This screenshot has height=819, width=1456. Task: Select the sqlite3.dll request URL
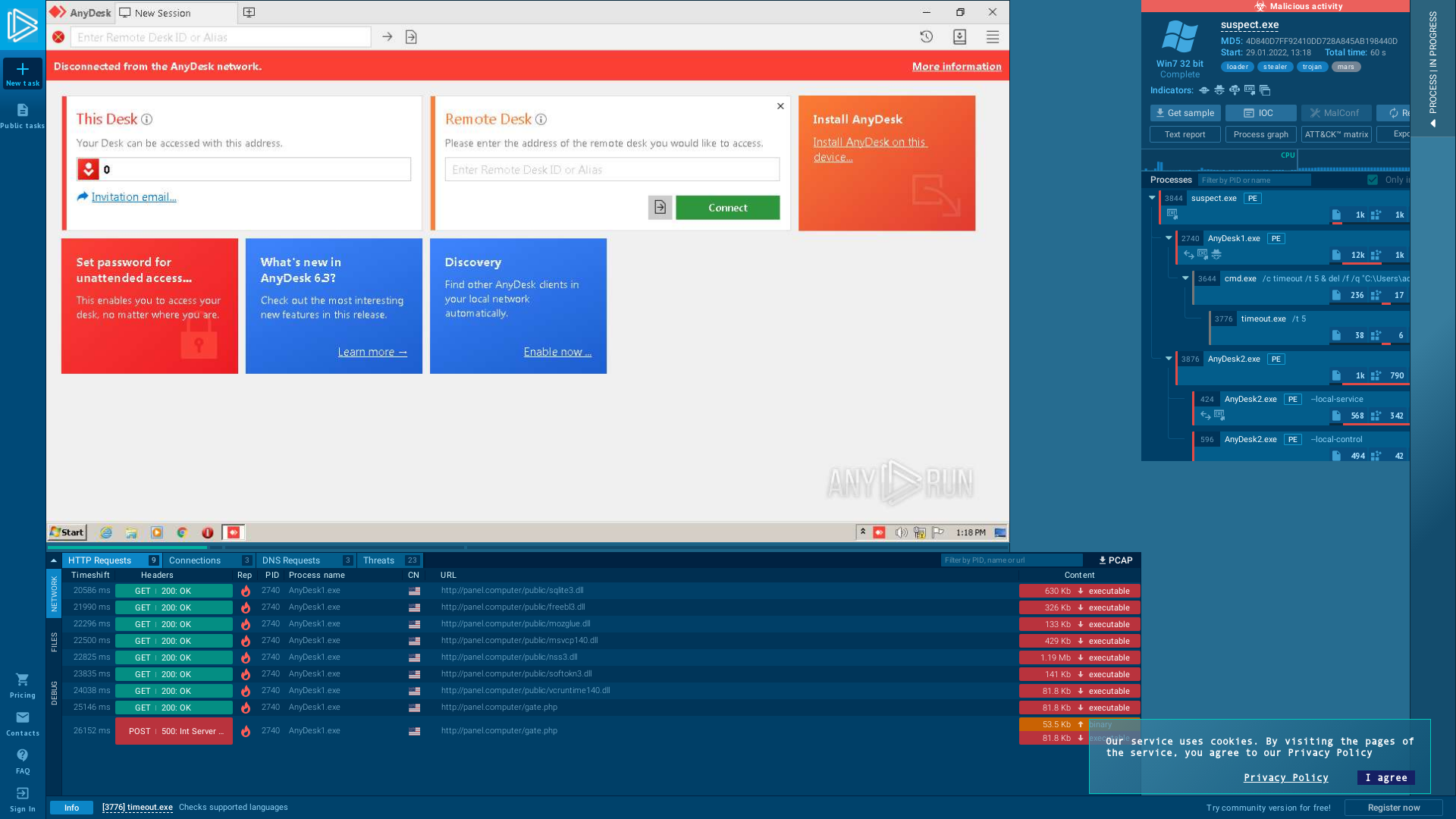[513, 590]
